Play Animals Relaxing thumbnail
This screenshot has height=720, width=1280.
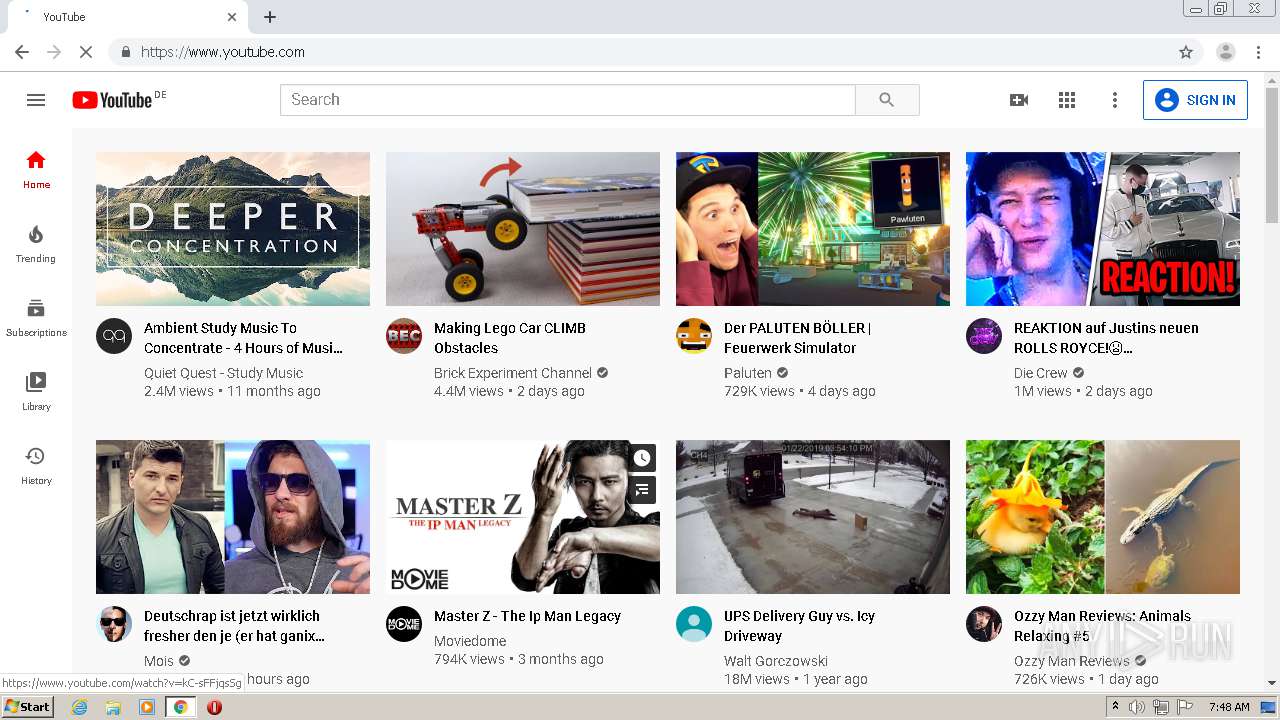pos(1103,517)
